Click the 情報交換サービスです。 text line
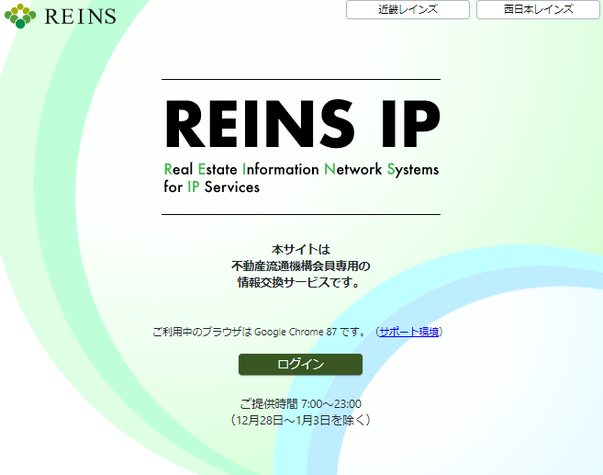 click(299, 283)
